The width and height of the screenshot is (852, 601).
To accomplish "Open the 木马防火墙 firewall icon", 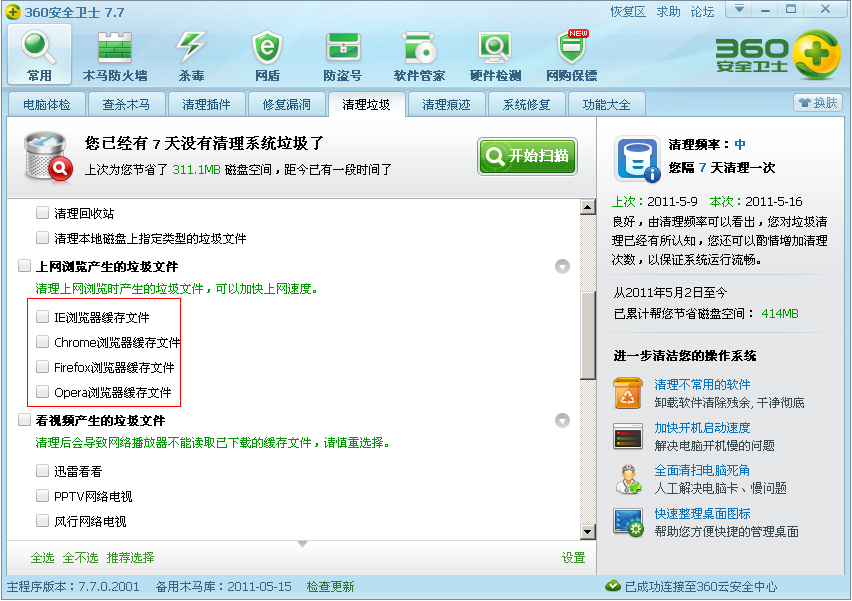I will point(115,54).
